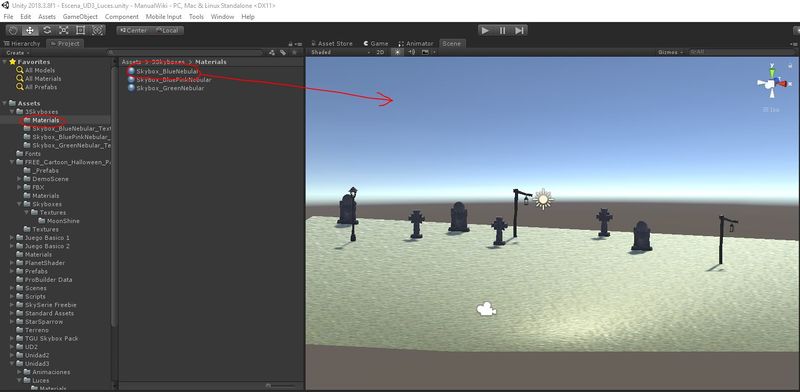The height and width of the screenshot is (392, 800).
Task: Click the Fonts folder icon
Action: coord(20,154)
